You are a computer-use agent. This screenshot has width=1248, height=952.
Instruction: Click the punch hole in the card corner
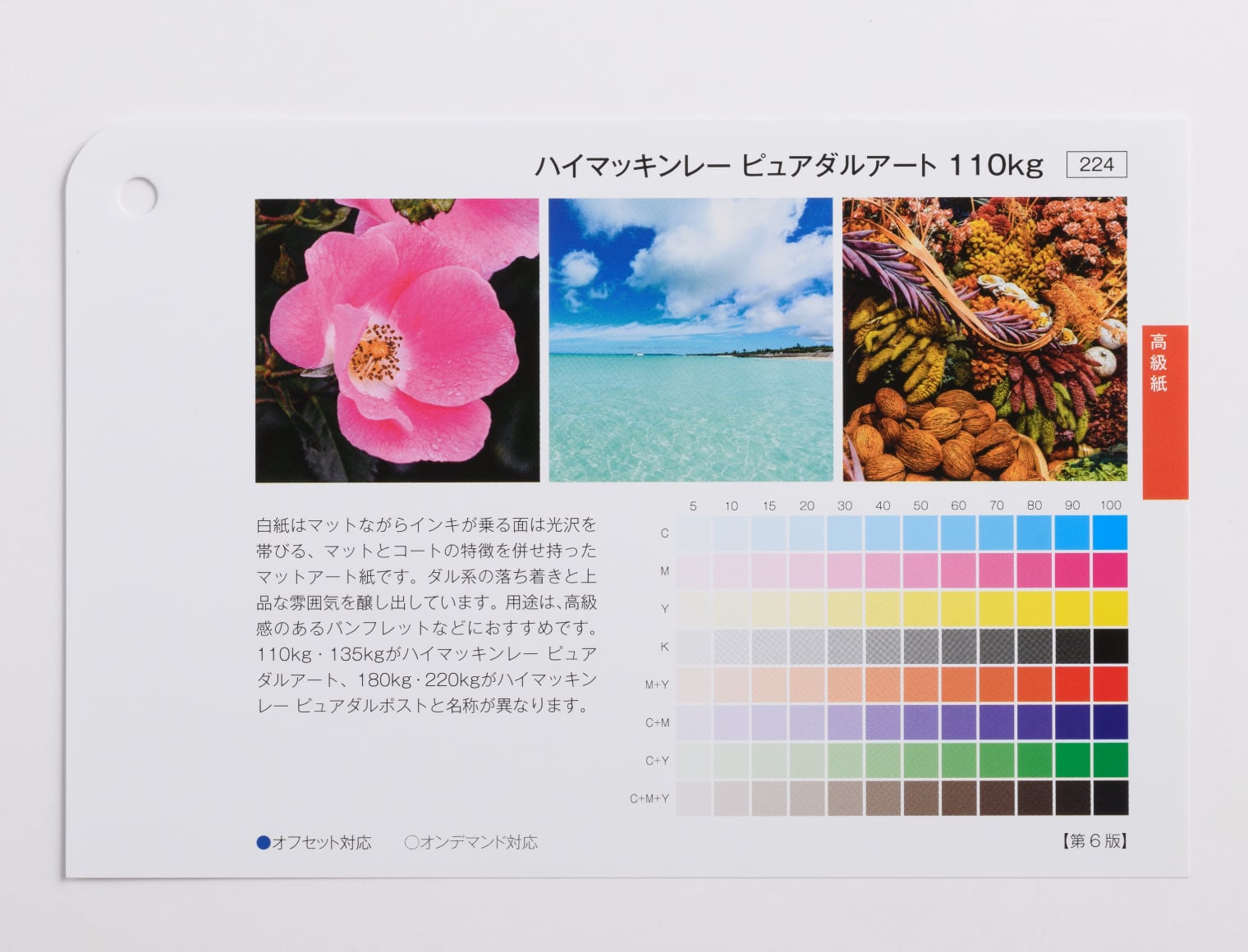pos(138,196)
